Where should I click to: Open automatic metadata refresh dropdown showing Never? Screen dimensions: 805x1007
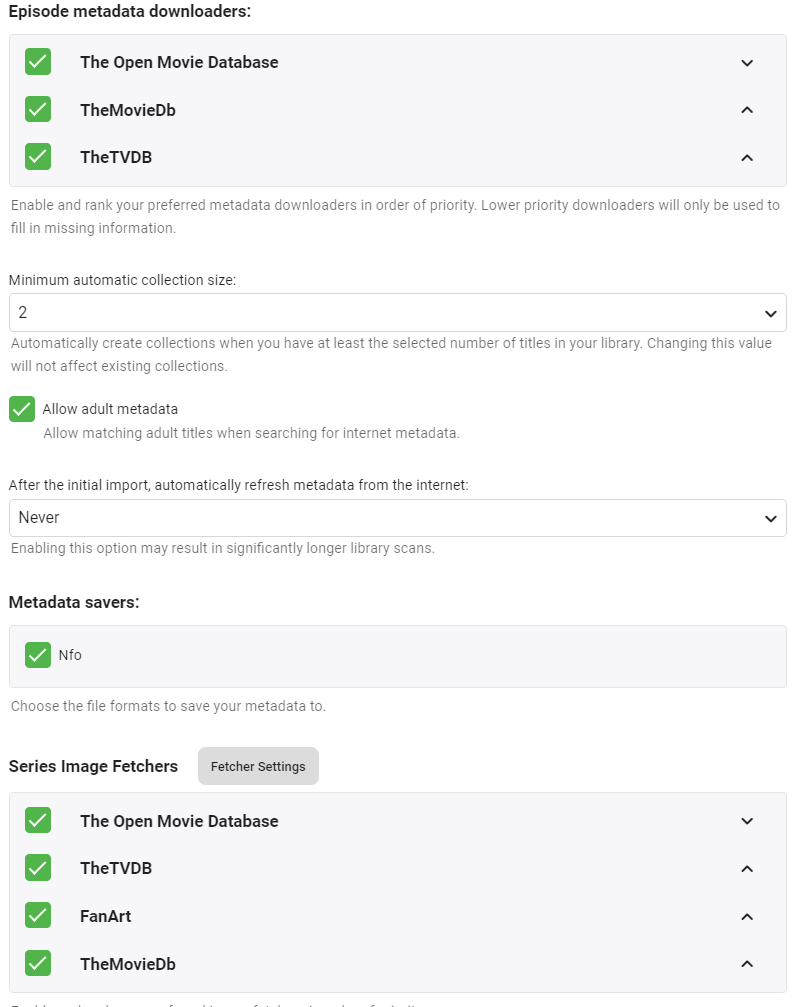(397, 518)
